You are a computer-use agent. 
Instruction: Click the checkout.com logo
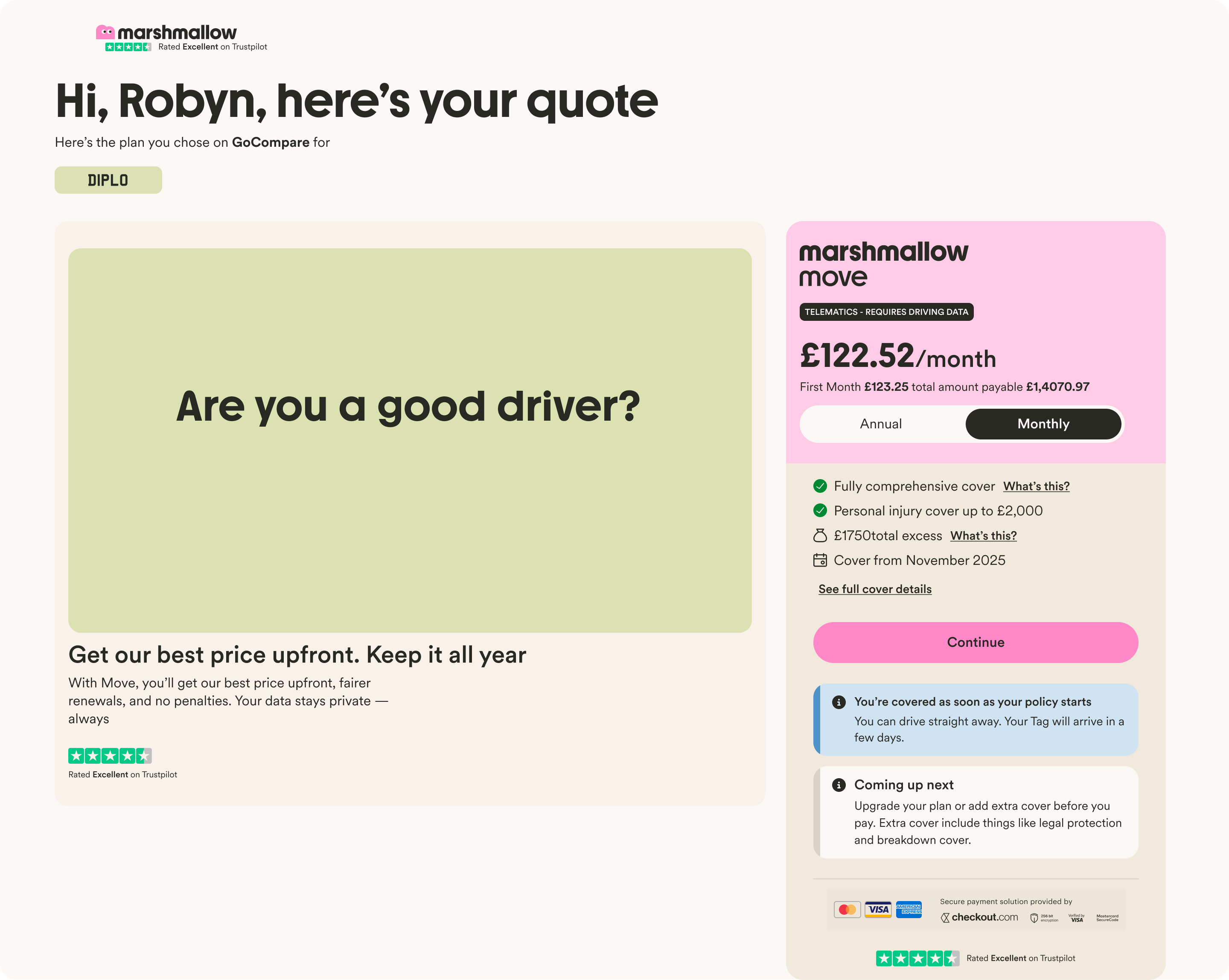pyautogui.click(x=979, y=917)
